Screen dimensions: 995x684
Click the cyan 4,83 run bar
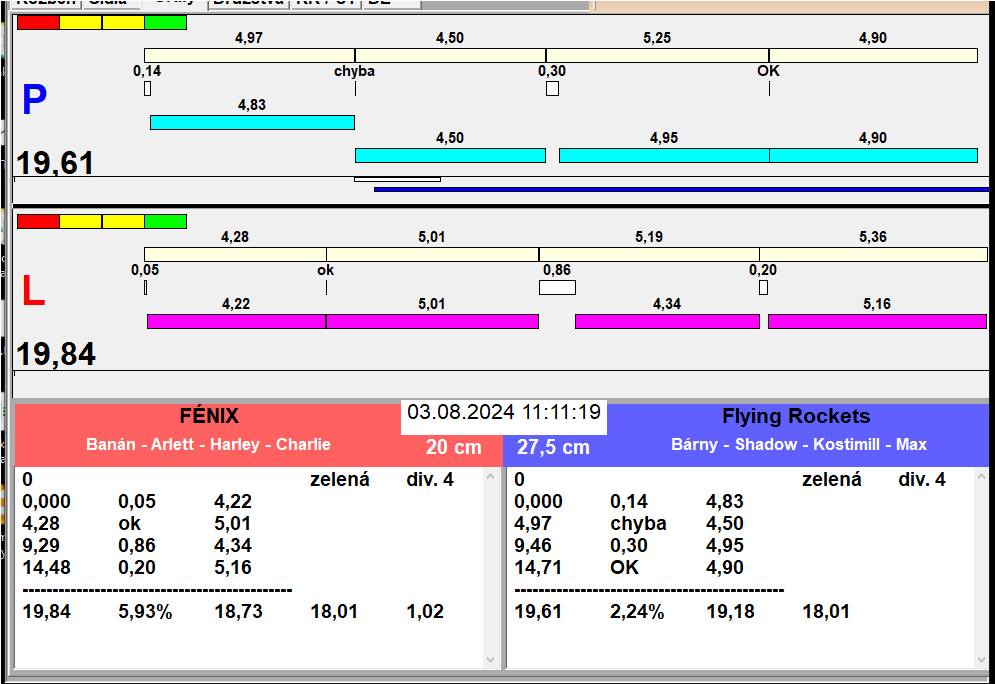click(252, 122)
